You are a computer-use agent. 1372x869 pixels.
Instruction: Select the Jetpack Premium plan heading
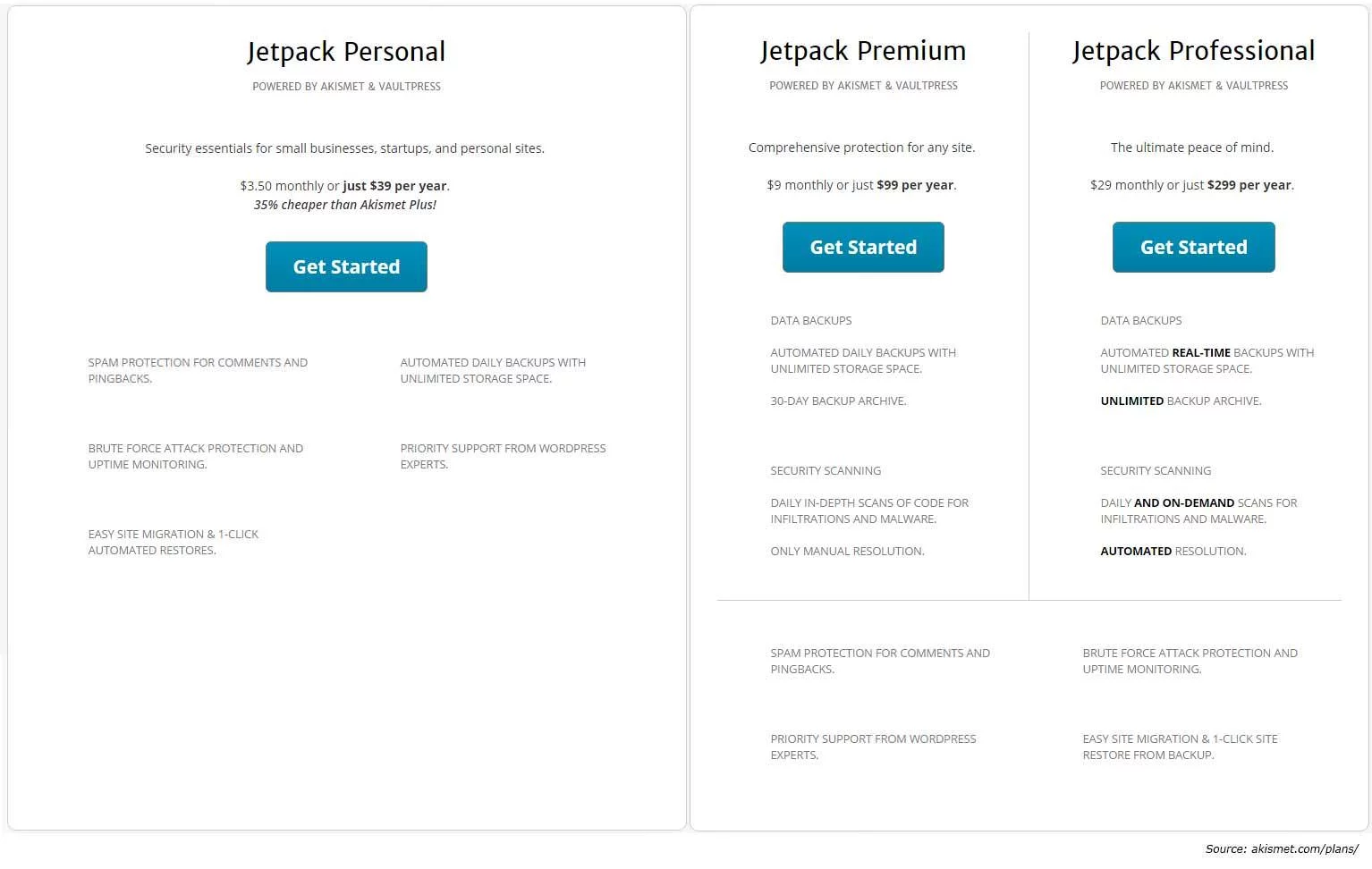(x=863, y=52)
